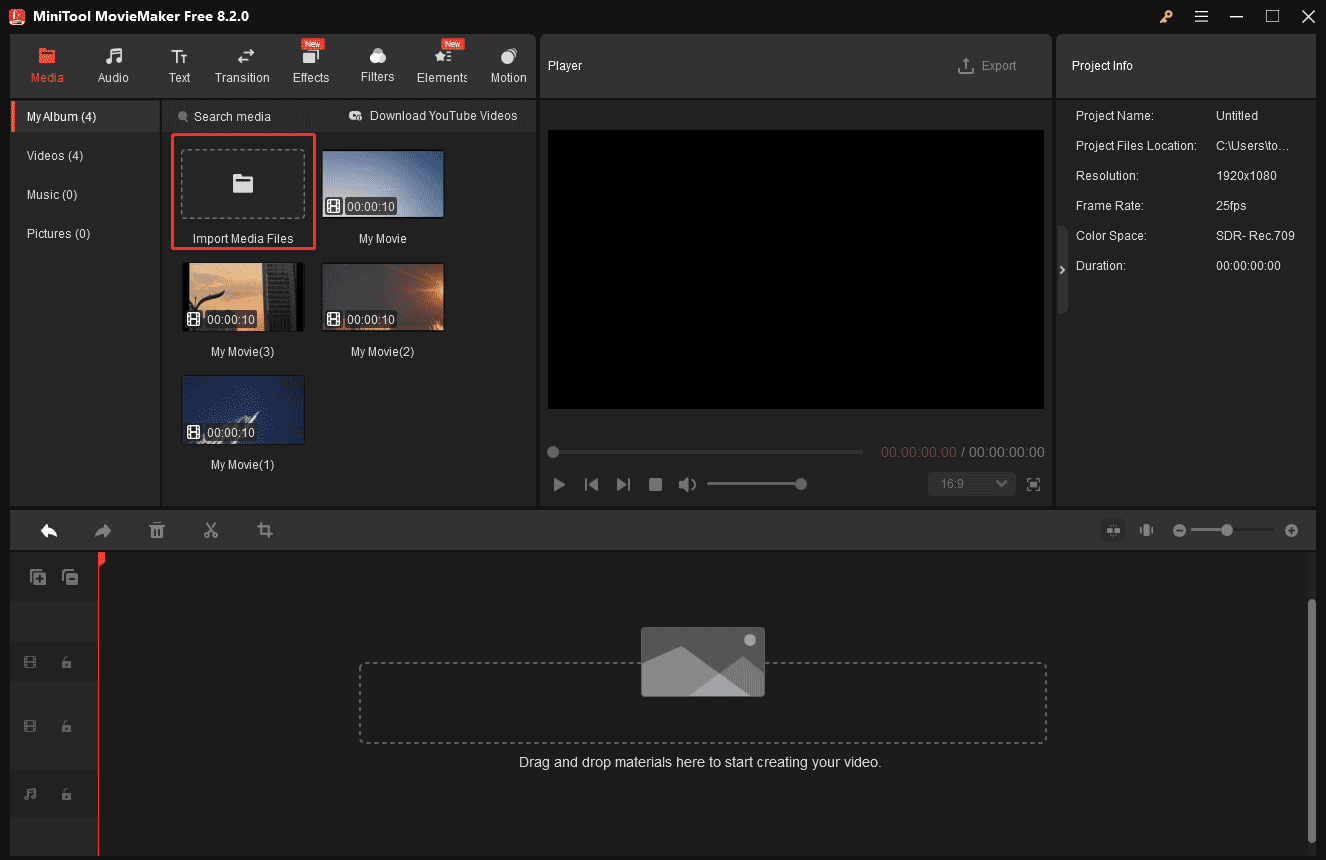The width and height of the screenshot is (1326, 860).
Task: Click the timeline drop zone placeholder
Action: 703,702
